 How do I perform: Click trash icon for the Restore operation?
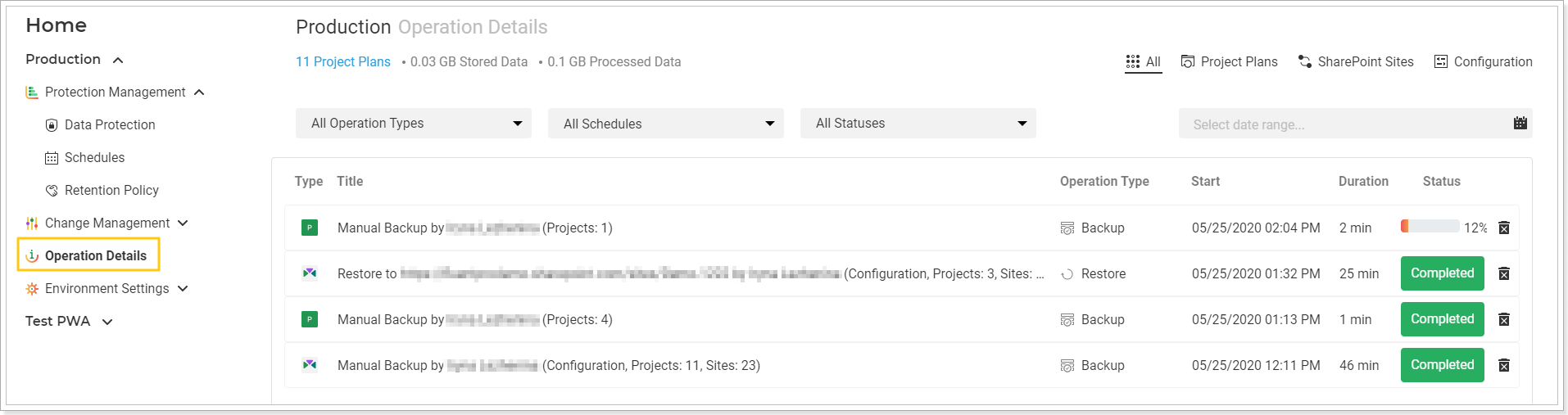(x=1504, y=273)
